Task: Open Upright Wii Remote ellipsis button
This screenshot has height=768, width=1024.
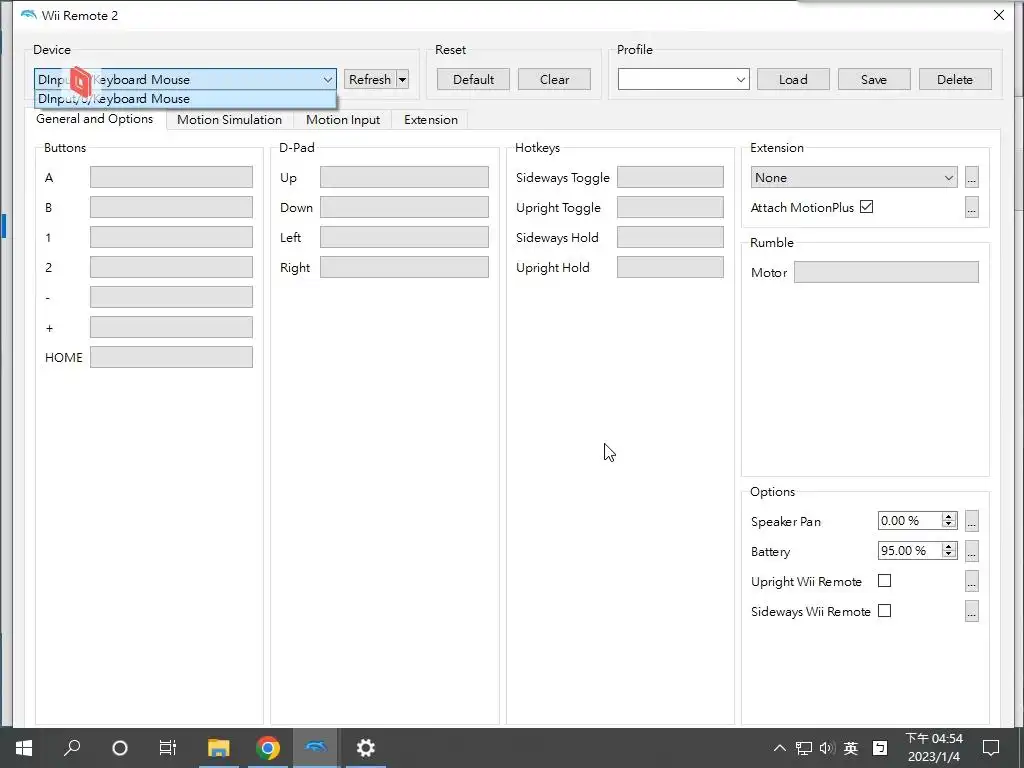Action: (972, 581)
